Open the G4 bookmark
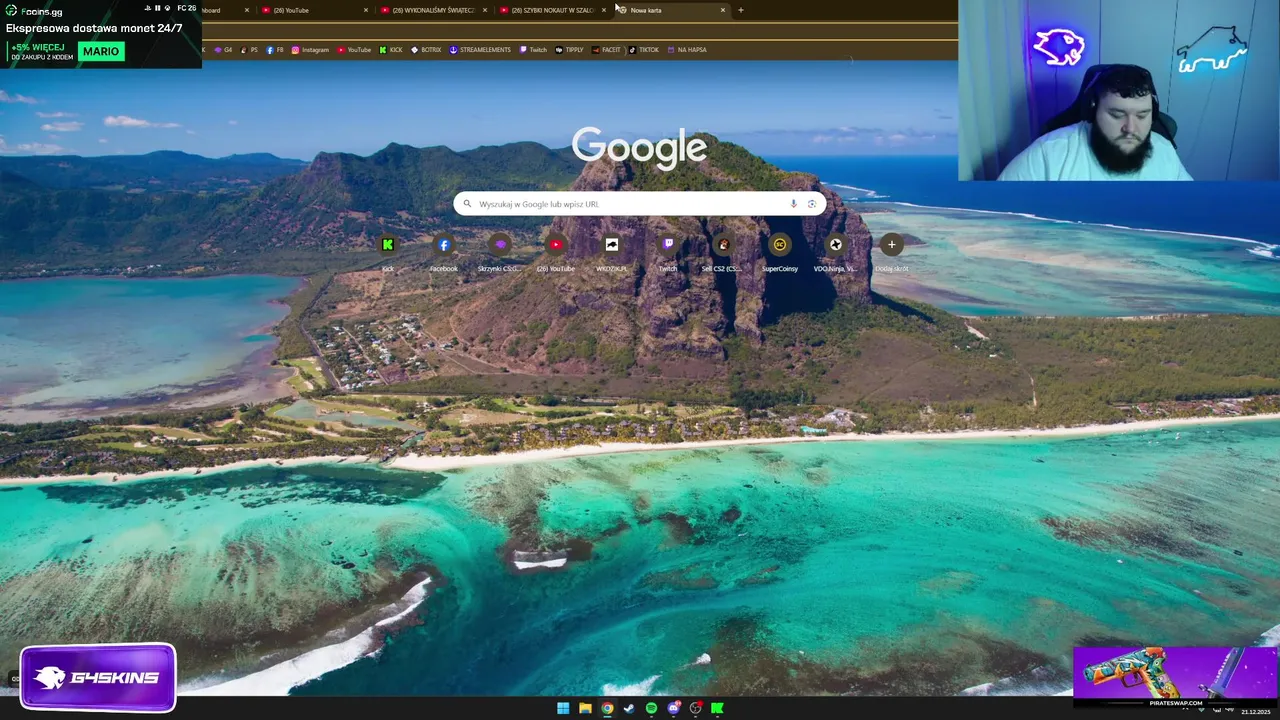This screenshot has width=1280, height=720. 223,50
